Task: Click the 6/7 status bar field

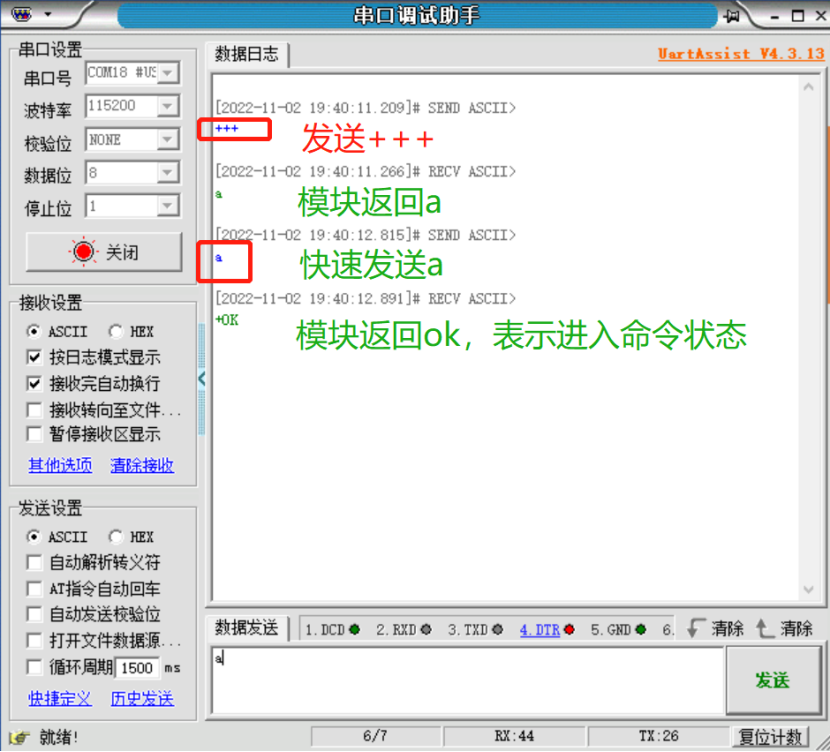Action: 375,736
